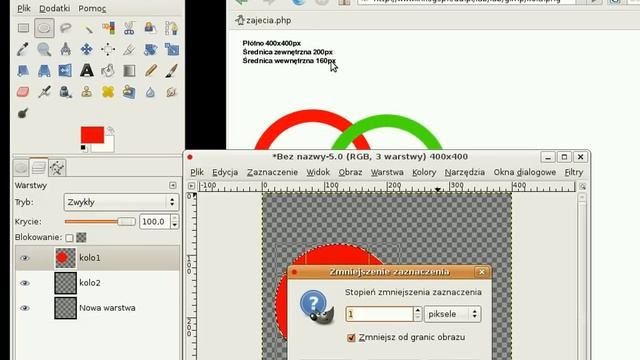
Task: Click the Krycie opacity slider
Action: click(x=100, y=222)
